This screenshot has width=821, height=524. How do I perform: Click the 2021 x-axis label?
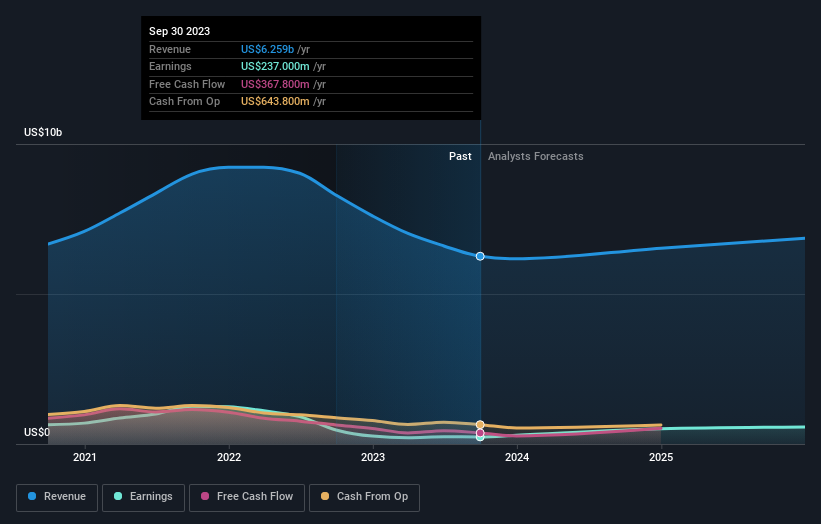pos(85,457)
